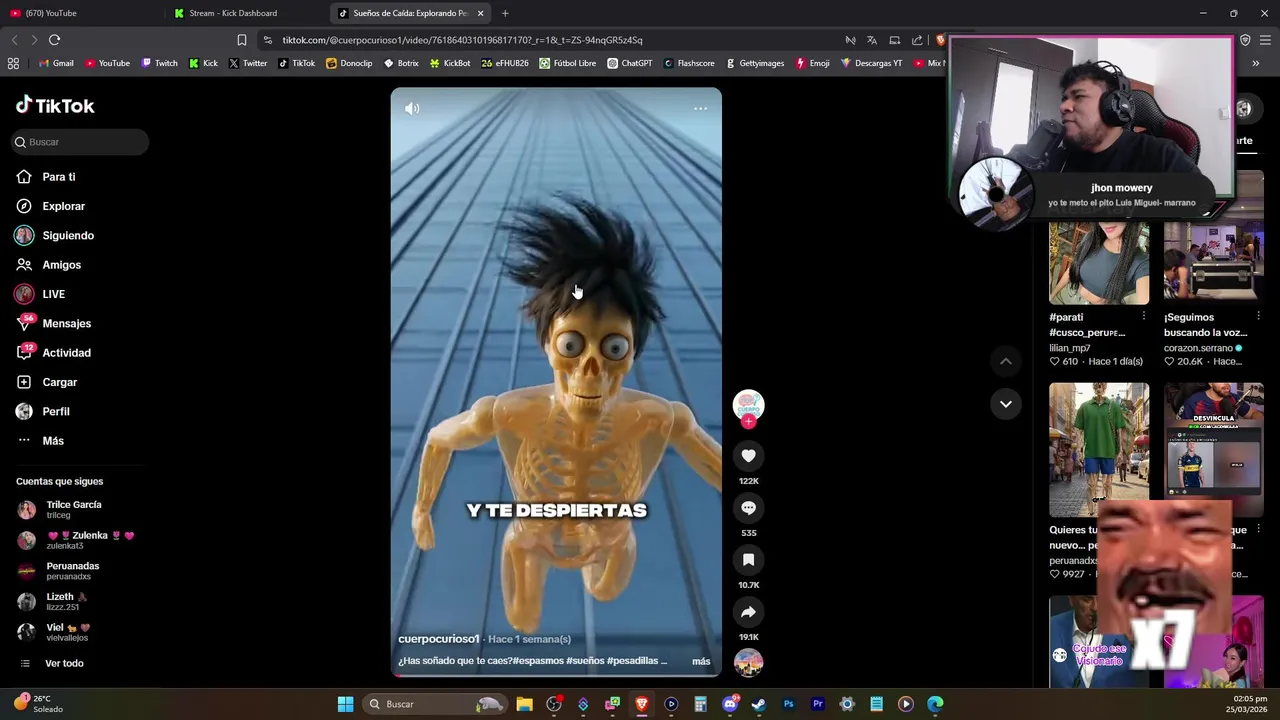Open the browser apps grid icon
The width and height of the screenshot is (1280, 720).
click(13, 63)
